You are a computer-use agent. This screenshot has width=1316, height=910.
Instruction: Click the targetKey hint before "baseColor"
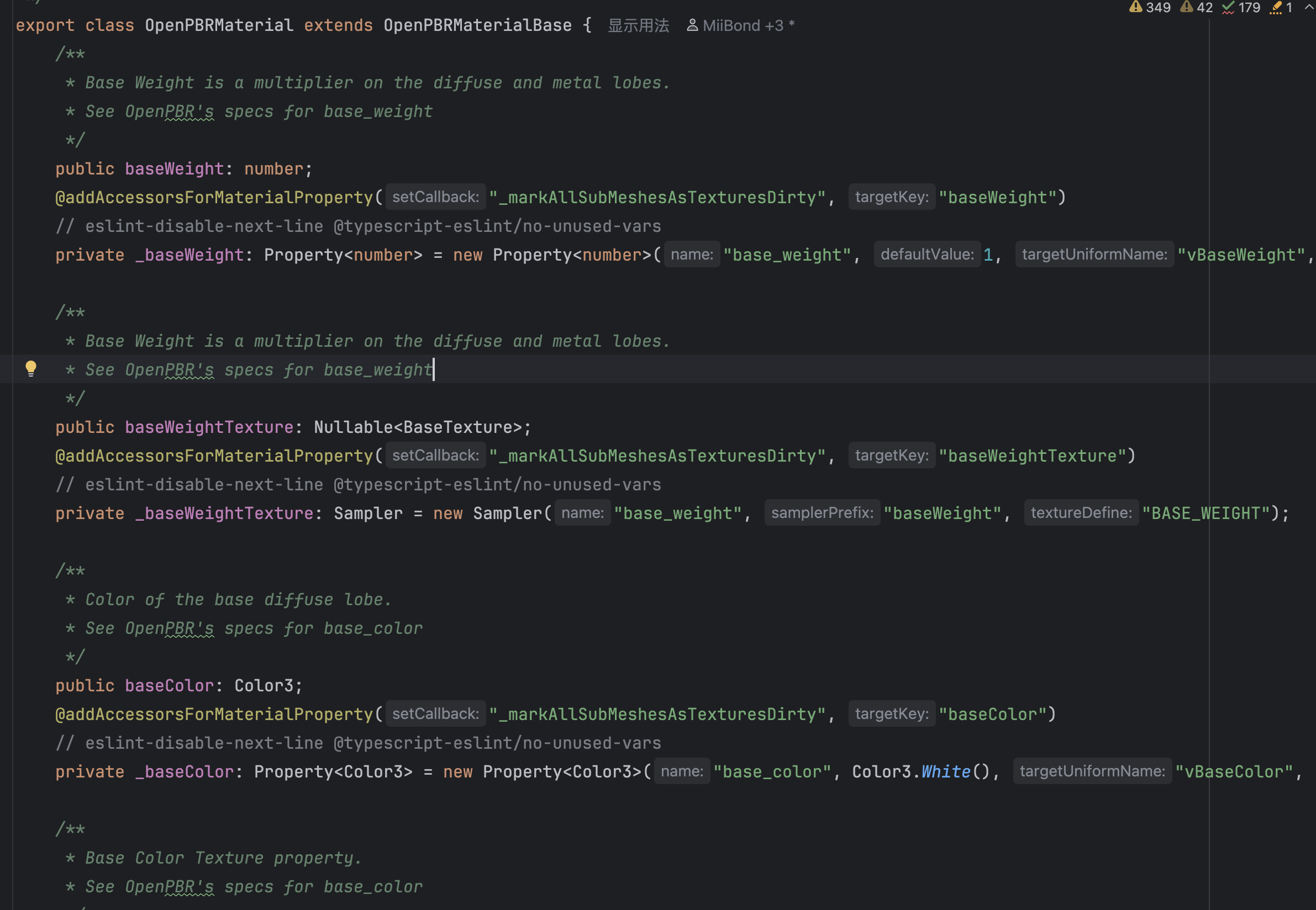pos(891,714)
